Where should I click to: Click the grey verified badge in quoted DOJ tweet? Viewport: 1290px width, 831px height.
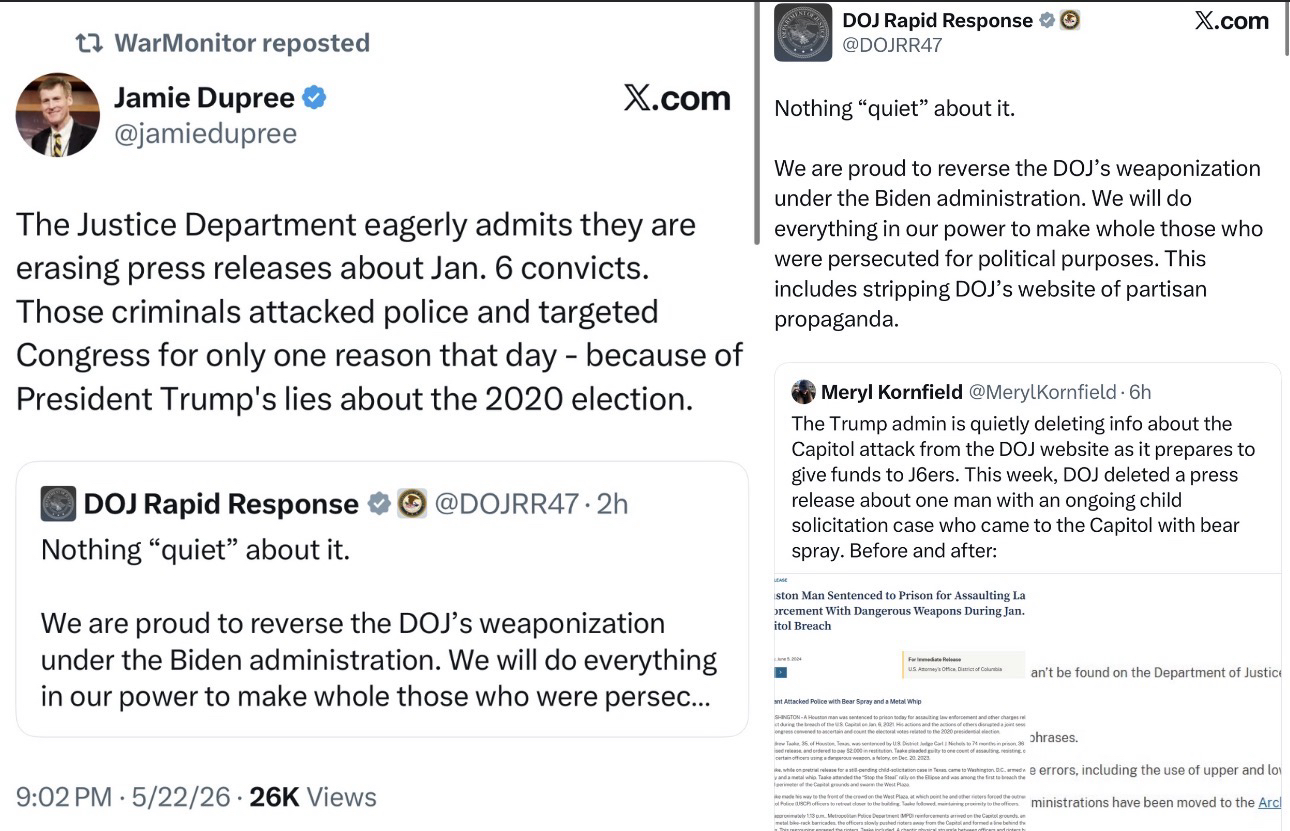pyautogui.click(x=379, y=504)
